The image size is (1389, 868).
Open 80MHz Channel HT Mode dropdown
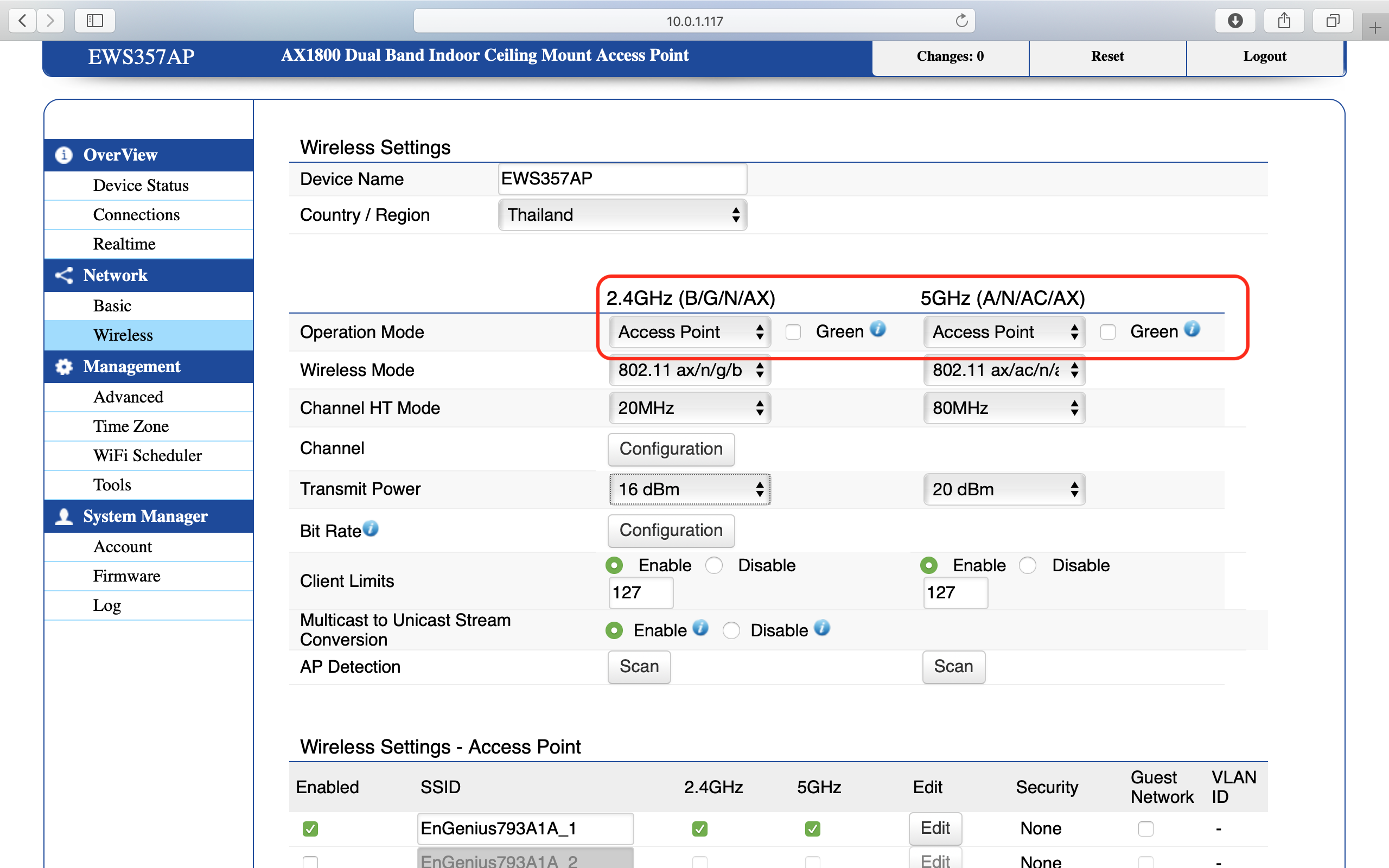(x=1004, y=408)
